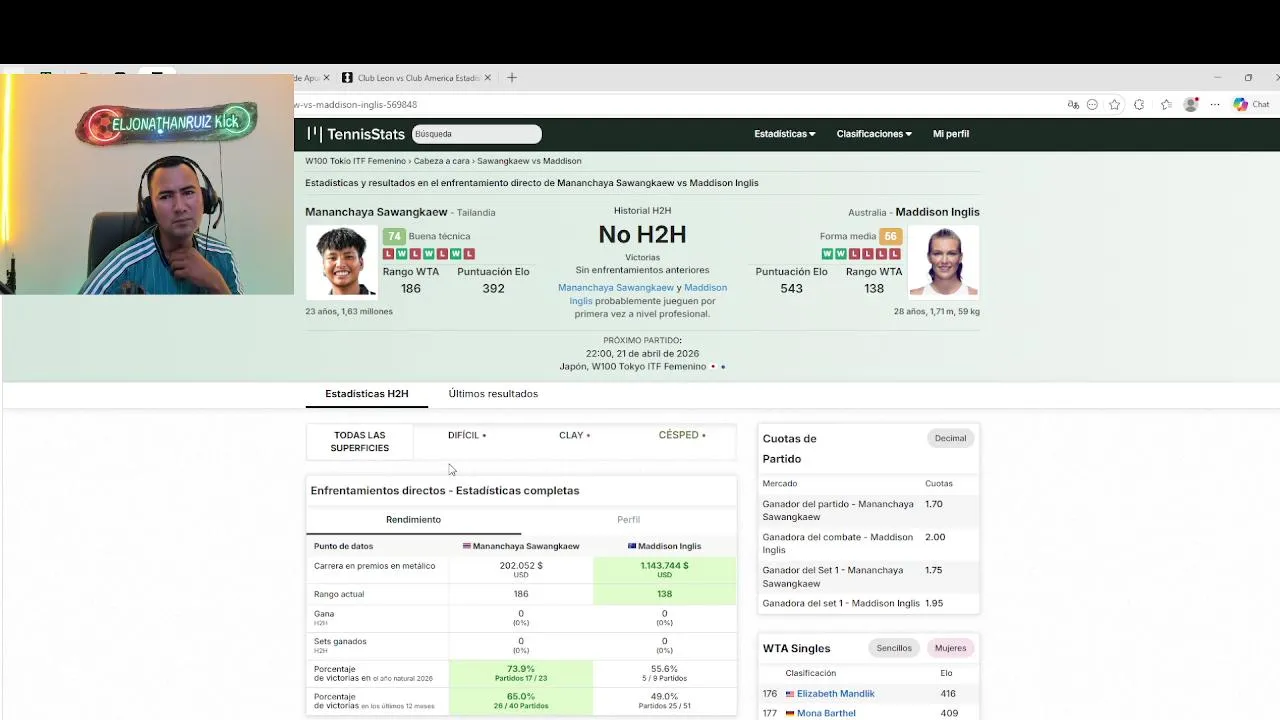
Task: Click the Elo score 543 value
Action: pyautogui.click(x=792, y=289)
